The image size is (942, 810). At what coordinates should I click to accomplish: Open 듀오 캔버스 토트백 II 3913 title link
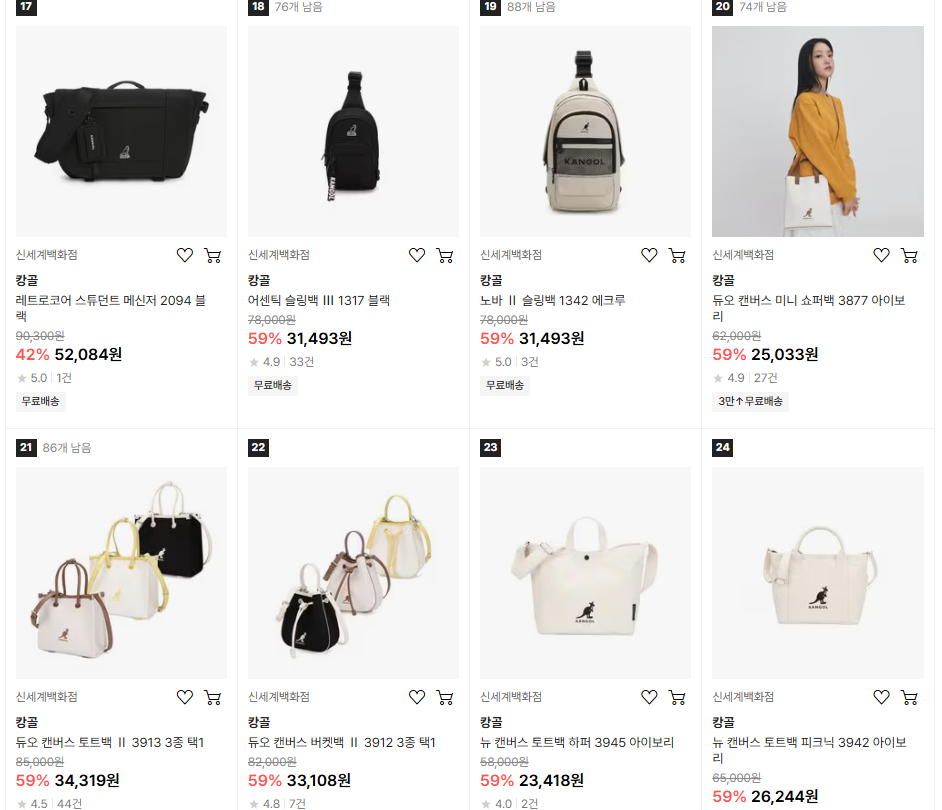110,743
